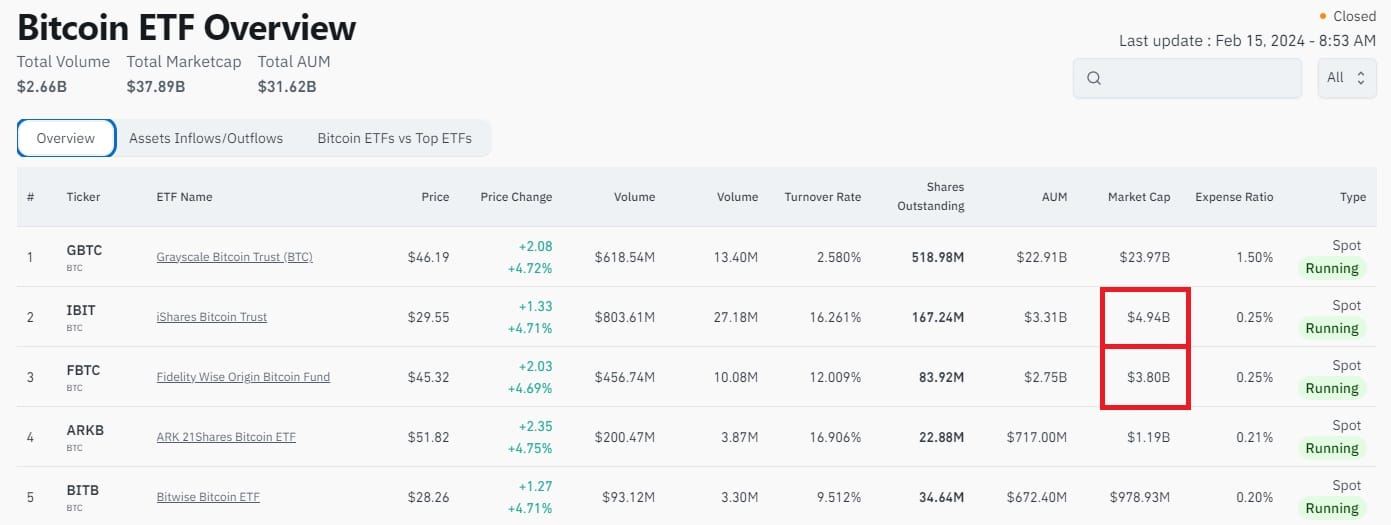Click ARKB's +4.75% price change
The image size is (1391, 525).
point(530,448)
